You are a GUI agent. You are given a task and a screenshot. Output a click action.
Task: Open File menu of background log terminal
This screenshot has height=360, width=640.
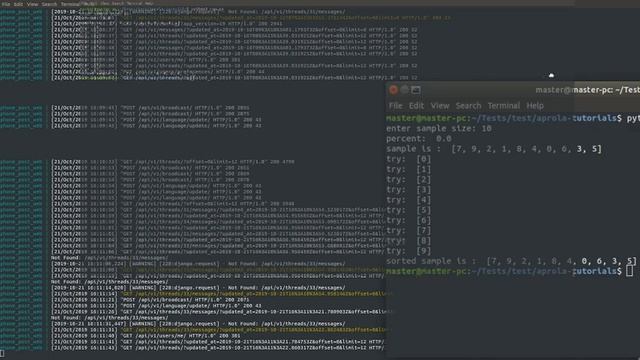pos(6,4)
